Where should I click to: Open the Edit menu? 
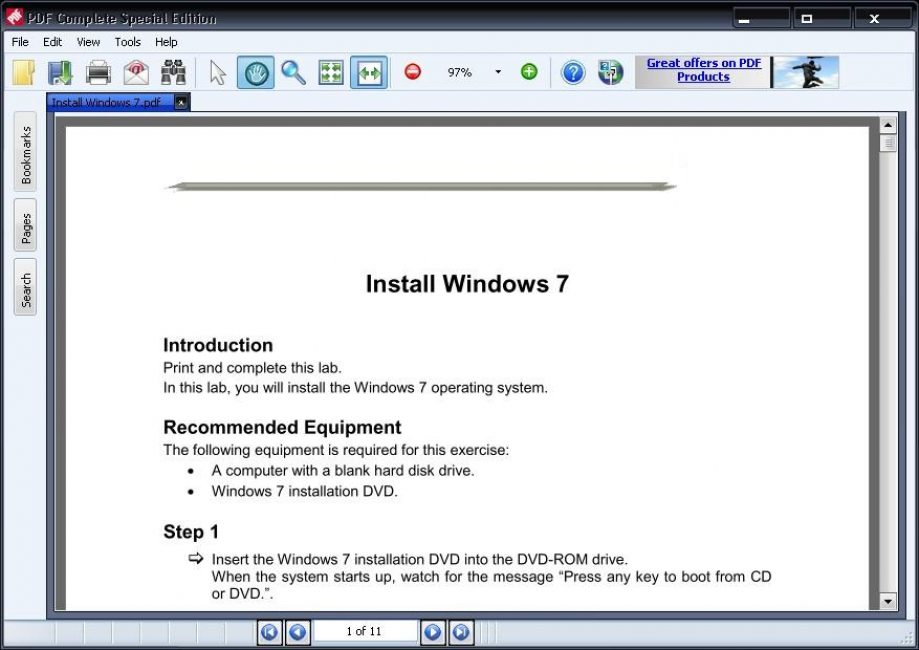[x=52, y=42]
